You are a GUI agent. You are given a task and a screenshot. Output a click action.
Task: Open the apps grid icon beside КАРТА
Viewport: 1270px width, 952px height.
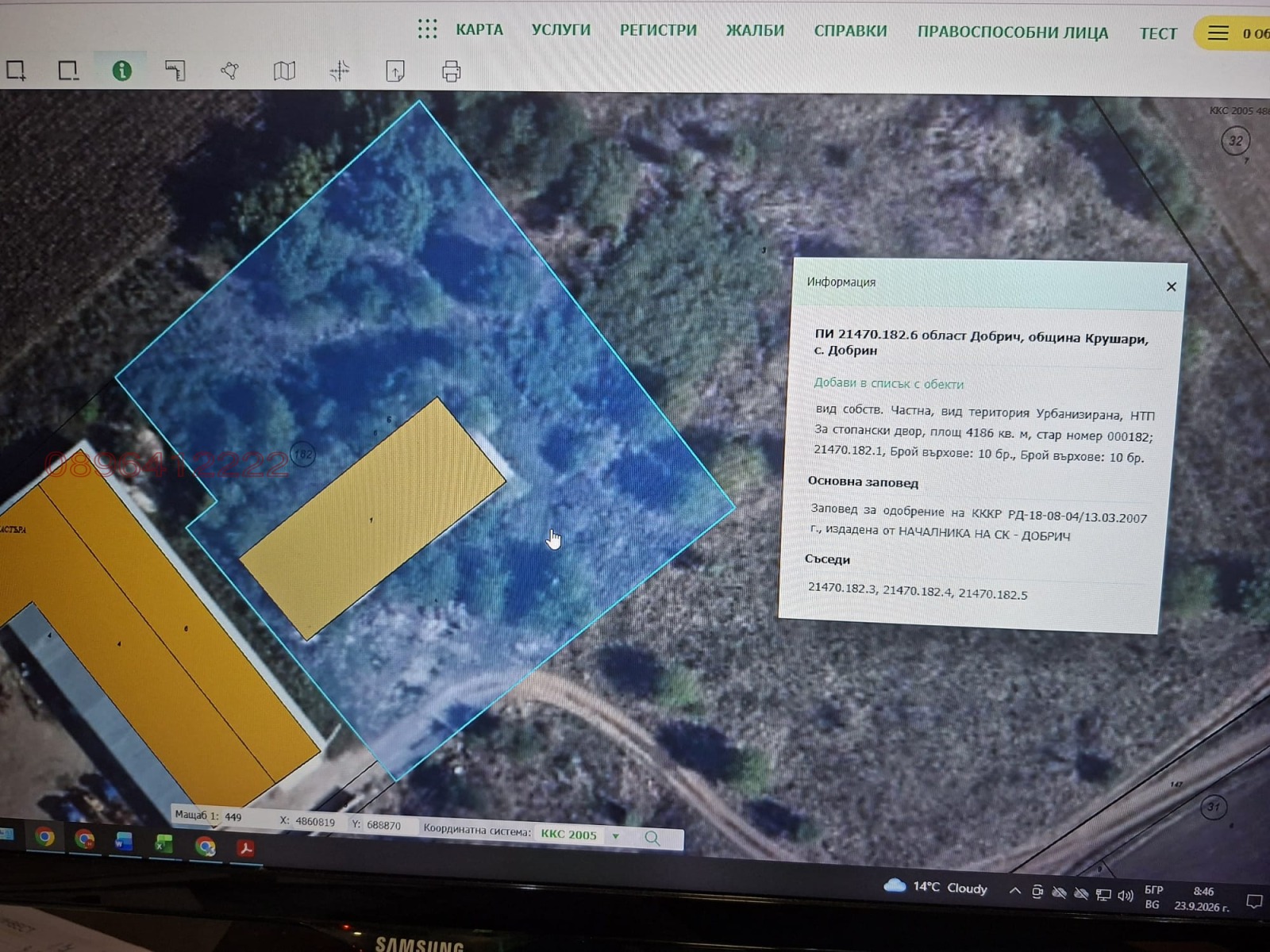click(x=427, y=29)
